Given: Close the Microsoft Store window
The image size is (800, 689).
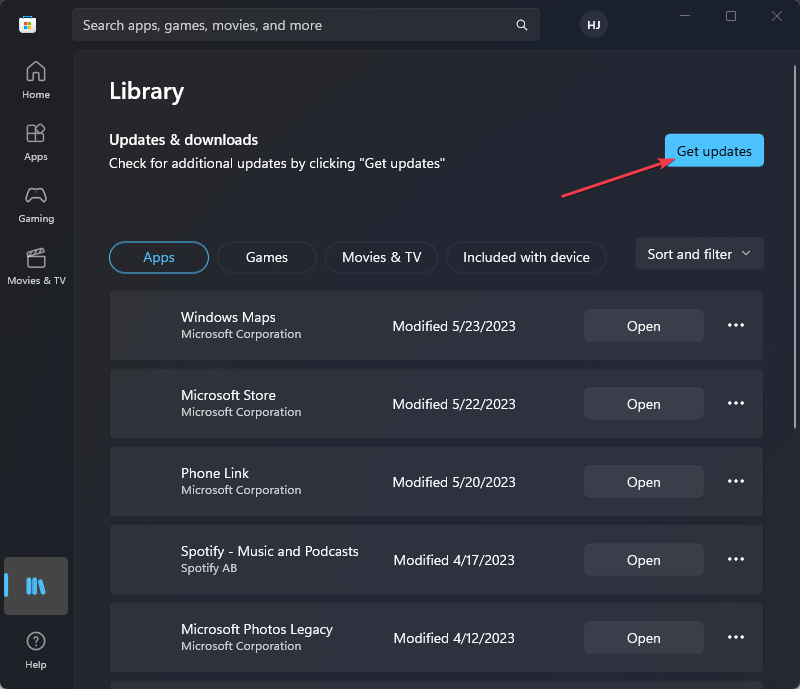Looking at the screenshot, I should (x=777, y=16).
